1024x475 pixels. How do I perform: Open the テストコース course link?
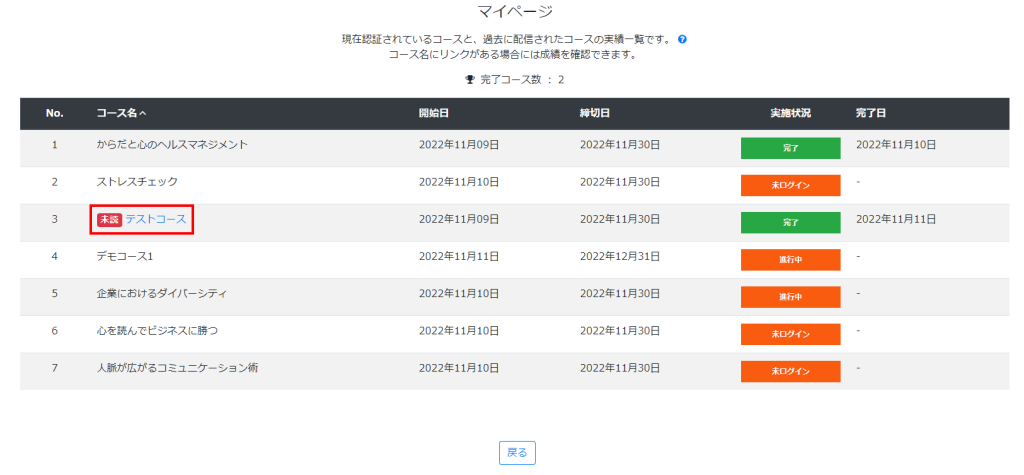155,219
